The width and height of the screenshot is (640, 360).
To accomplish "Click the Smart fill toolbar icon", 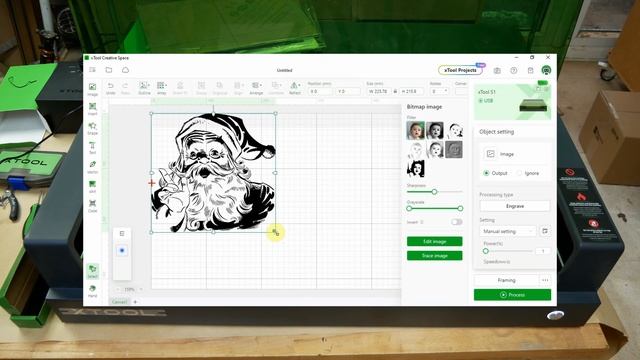I will click(x=180, y=88).
